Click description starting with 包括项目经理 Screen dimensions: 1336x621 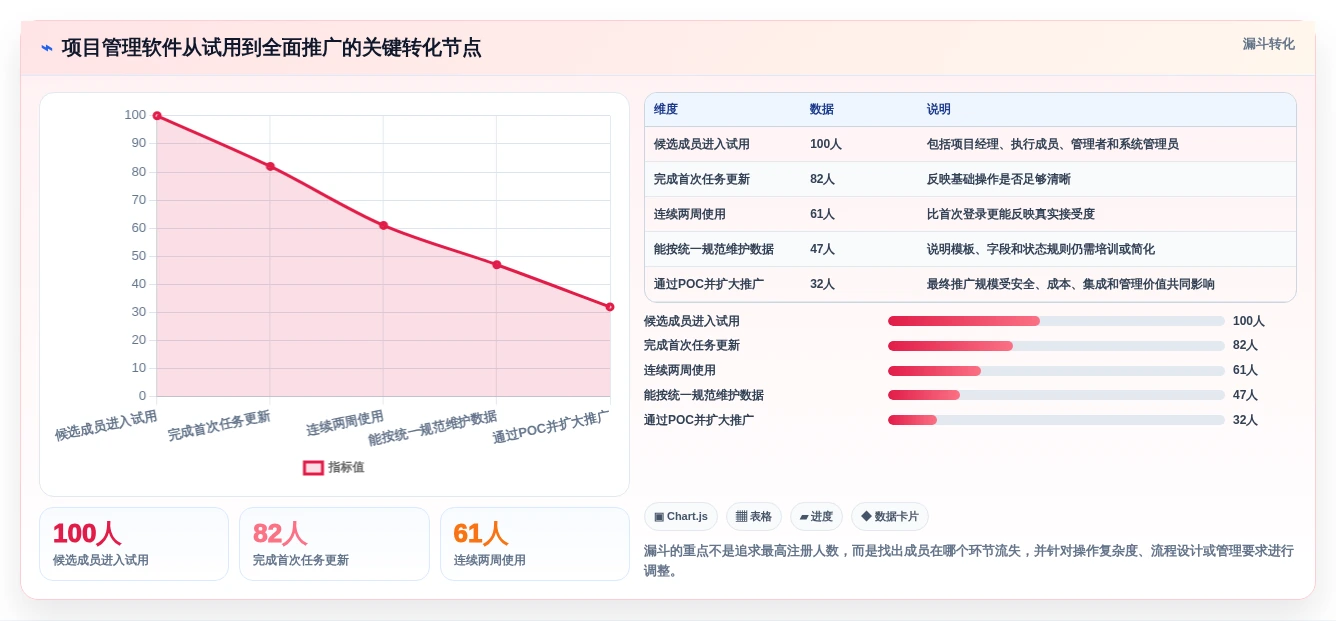coord(1052,144)
